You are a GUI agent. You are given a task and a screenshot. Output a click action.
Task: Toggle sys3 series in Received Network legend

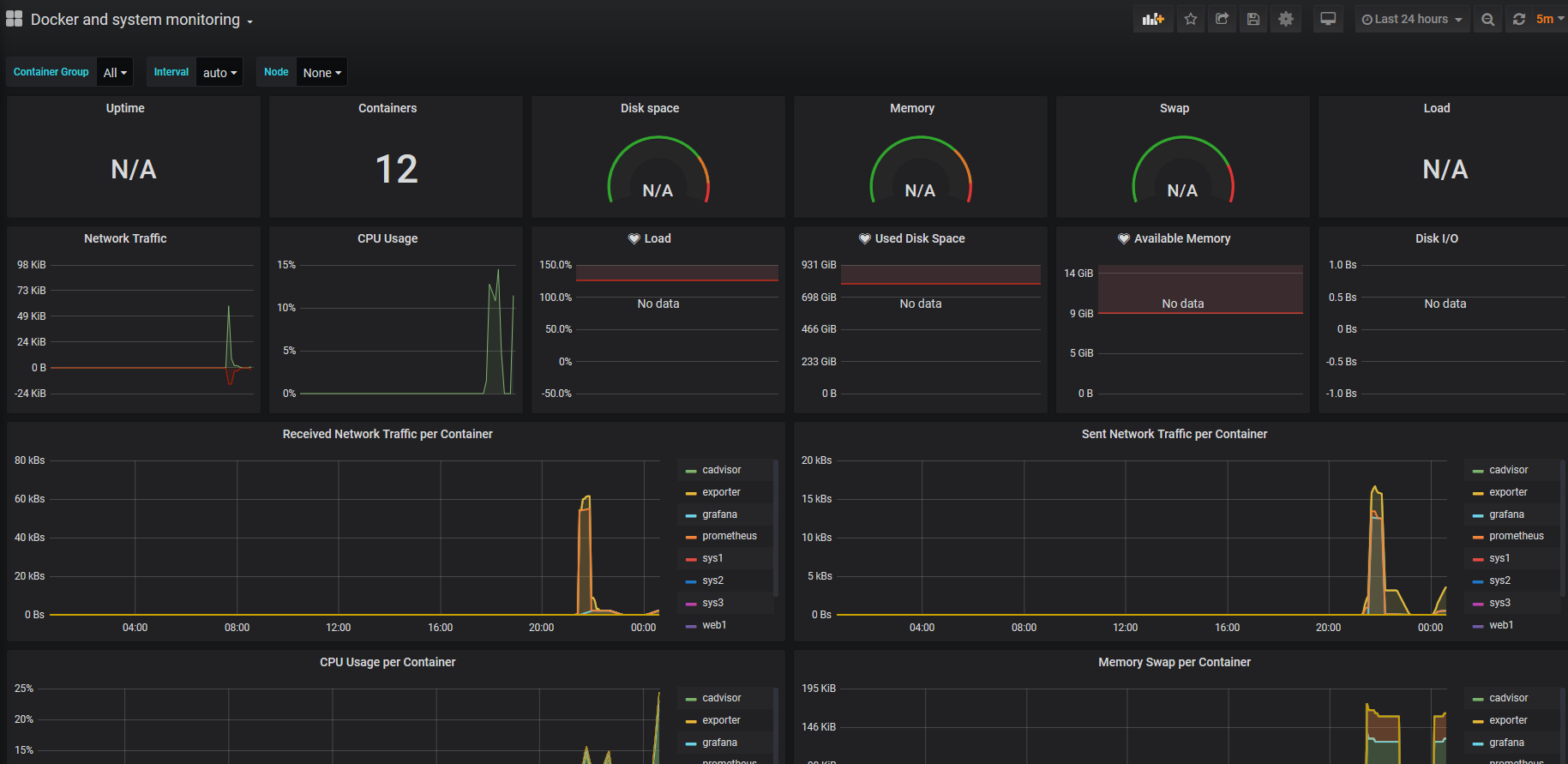coord(712,603)
